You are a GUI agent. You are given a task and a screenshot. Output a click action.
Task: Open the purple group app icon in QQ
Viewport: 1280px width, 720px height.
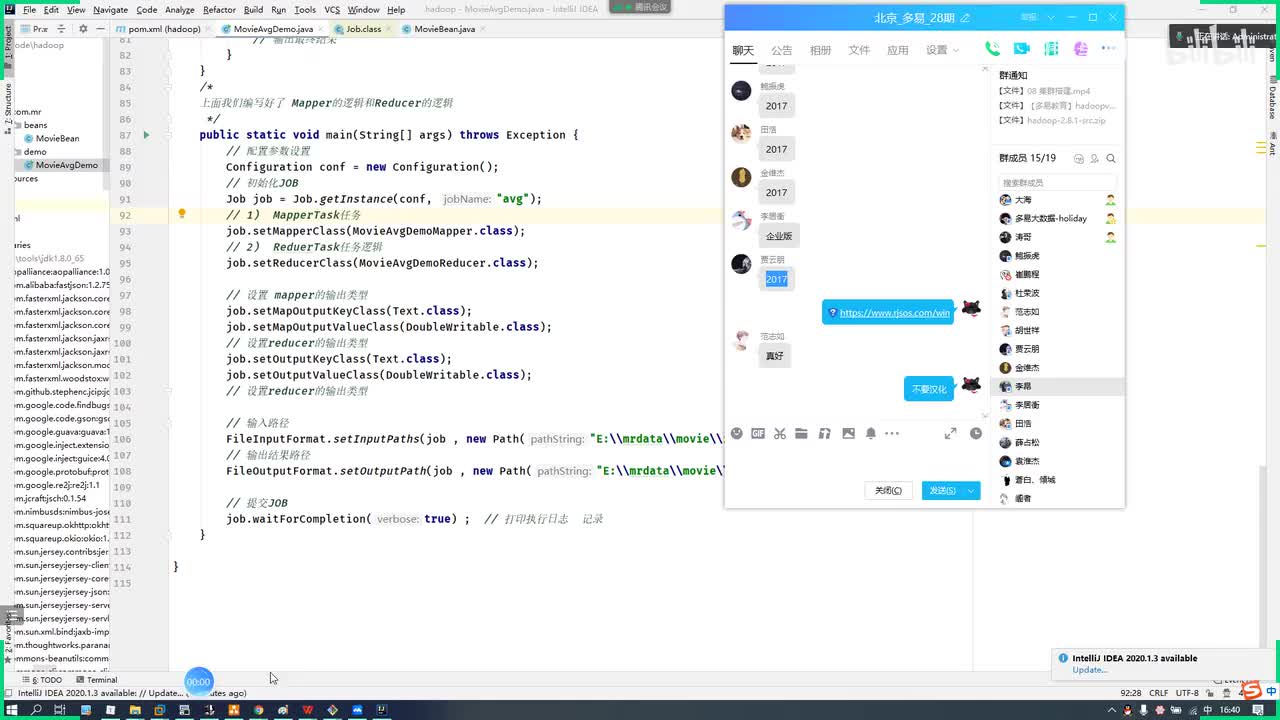[1080, 49]
